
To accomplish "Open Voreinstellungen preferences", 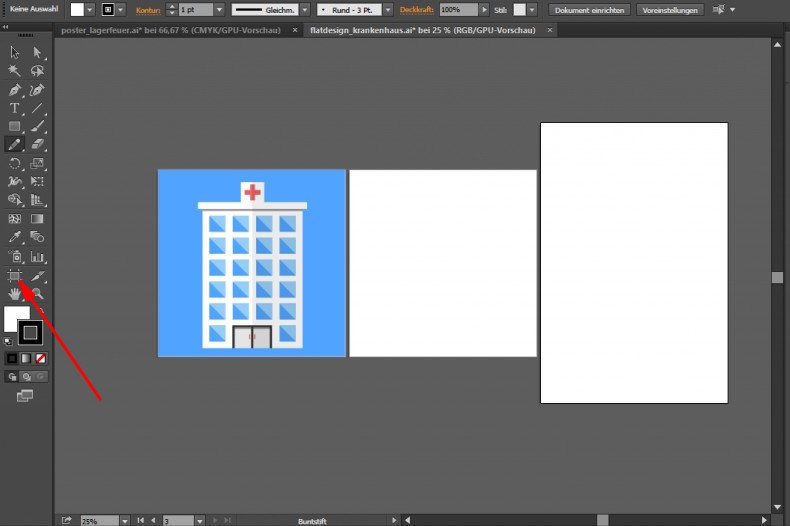I will [x=669, y=9].
